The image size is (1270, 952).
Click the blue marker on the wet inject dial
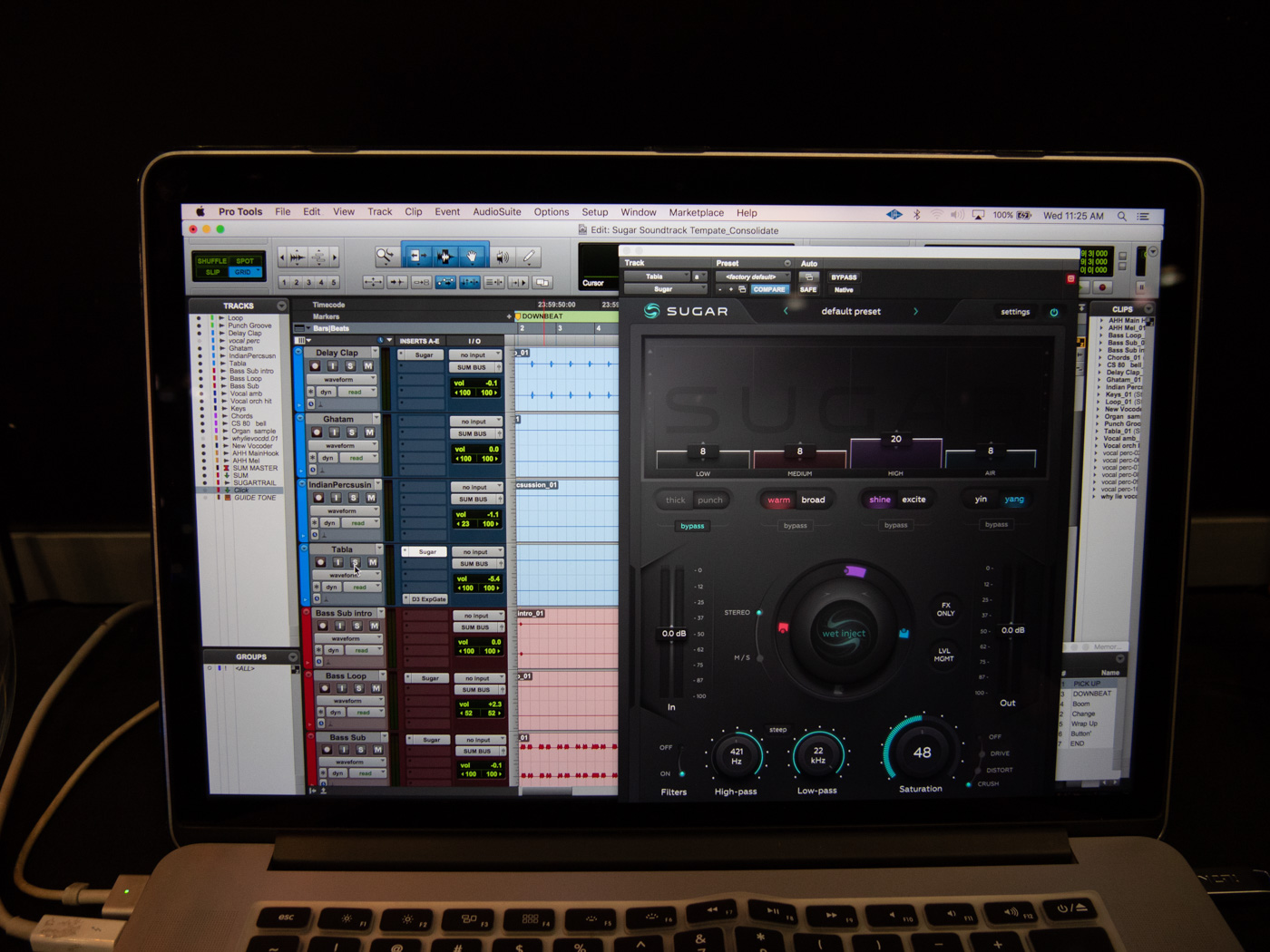click(x=904, y=633)
